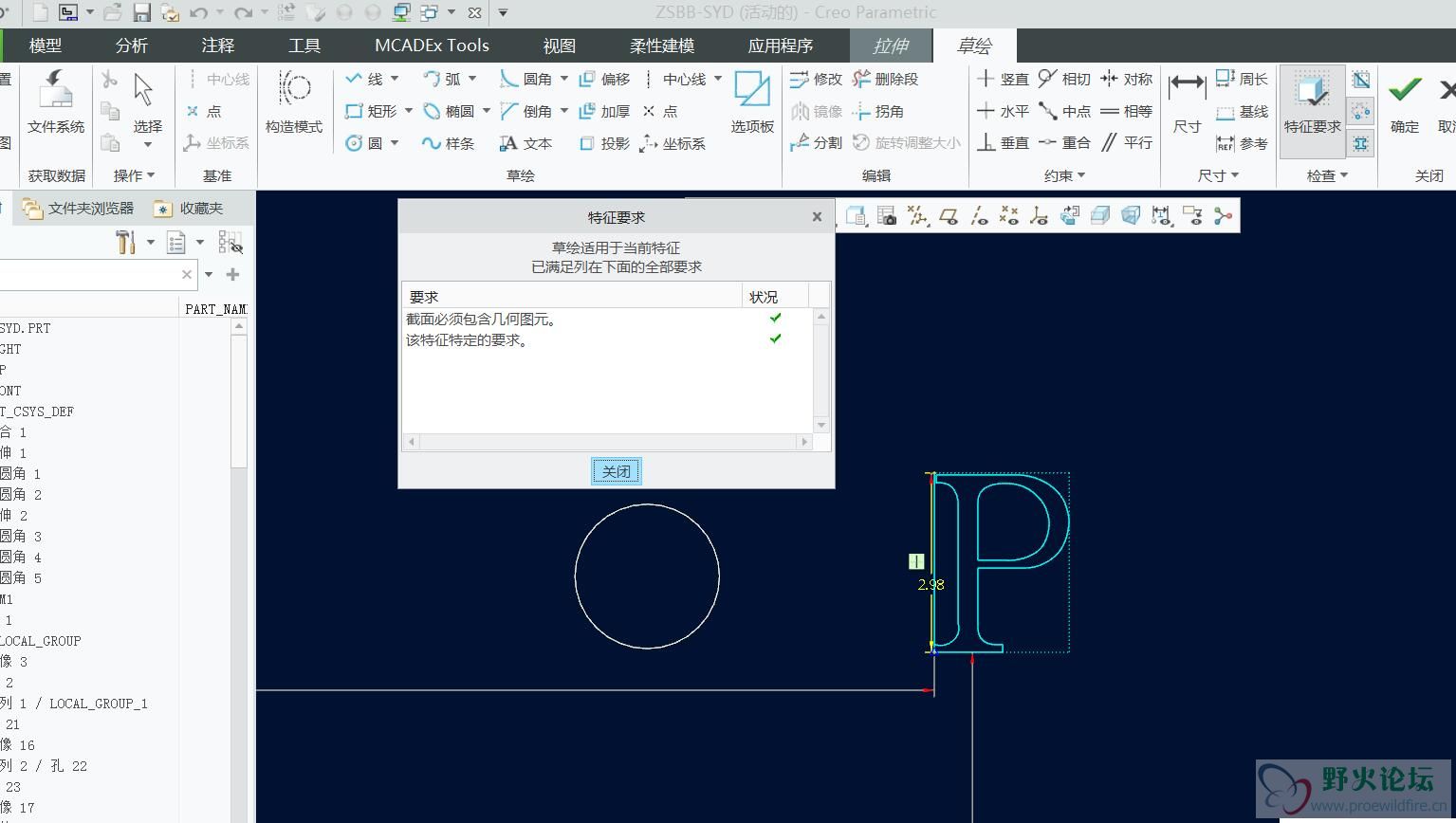1456x823 pixels.
Task: Apply Coincident (重合) constraint
Action: tap(1064, 143)
